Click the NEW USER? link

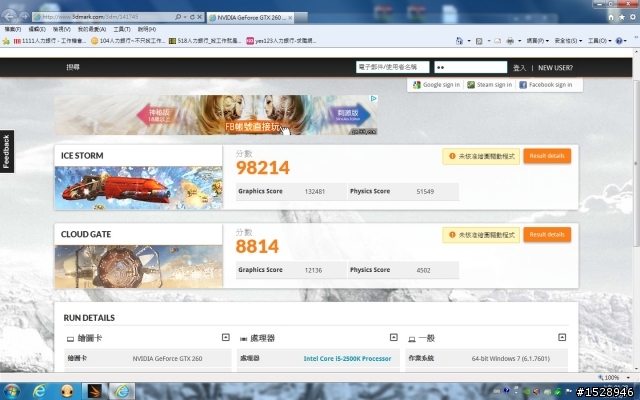coord(555,68)
